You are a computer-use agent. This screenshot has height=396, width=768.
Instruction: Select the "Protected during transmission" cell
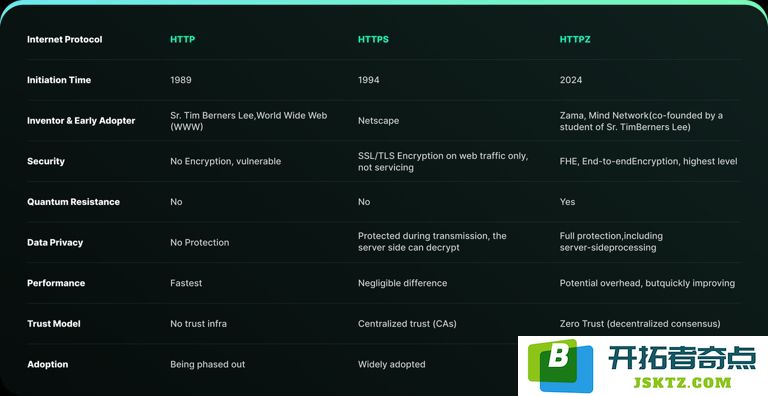click(x=432, y=242)
